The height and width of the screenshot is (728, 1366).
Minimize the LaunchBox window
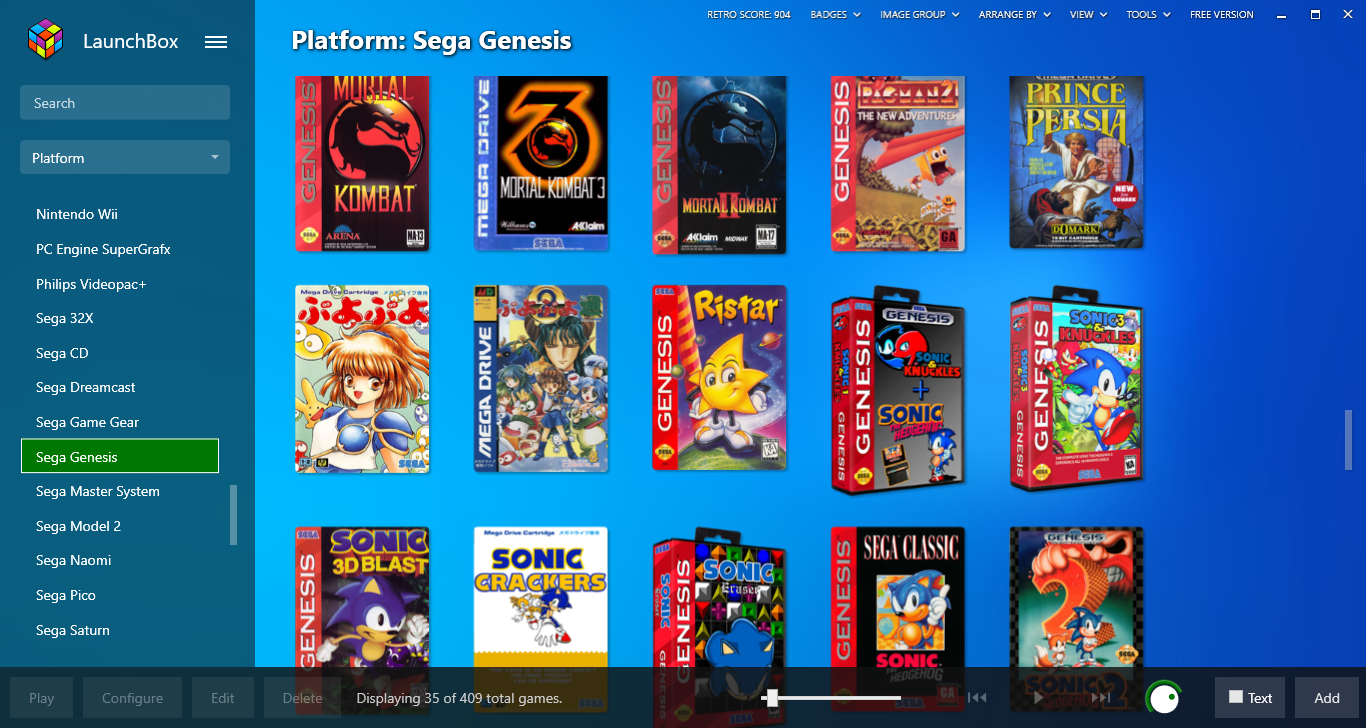(x=1283, y=15)
